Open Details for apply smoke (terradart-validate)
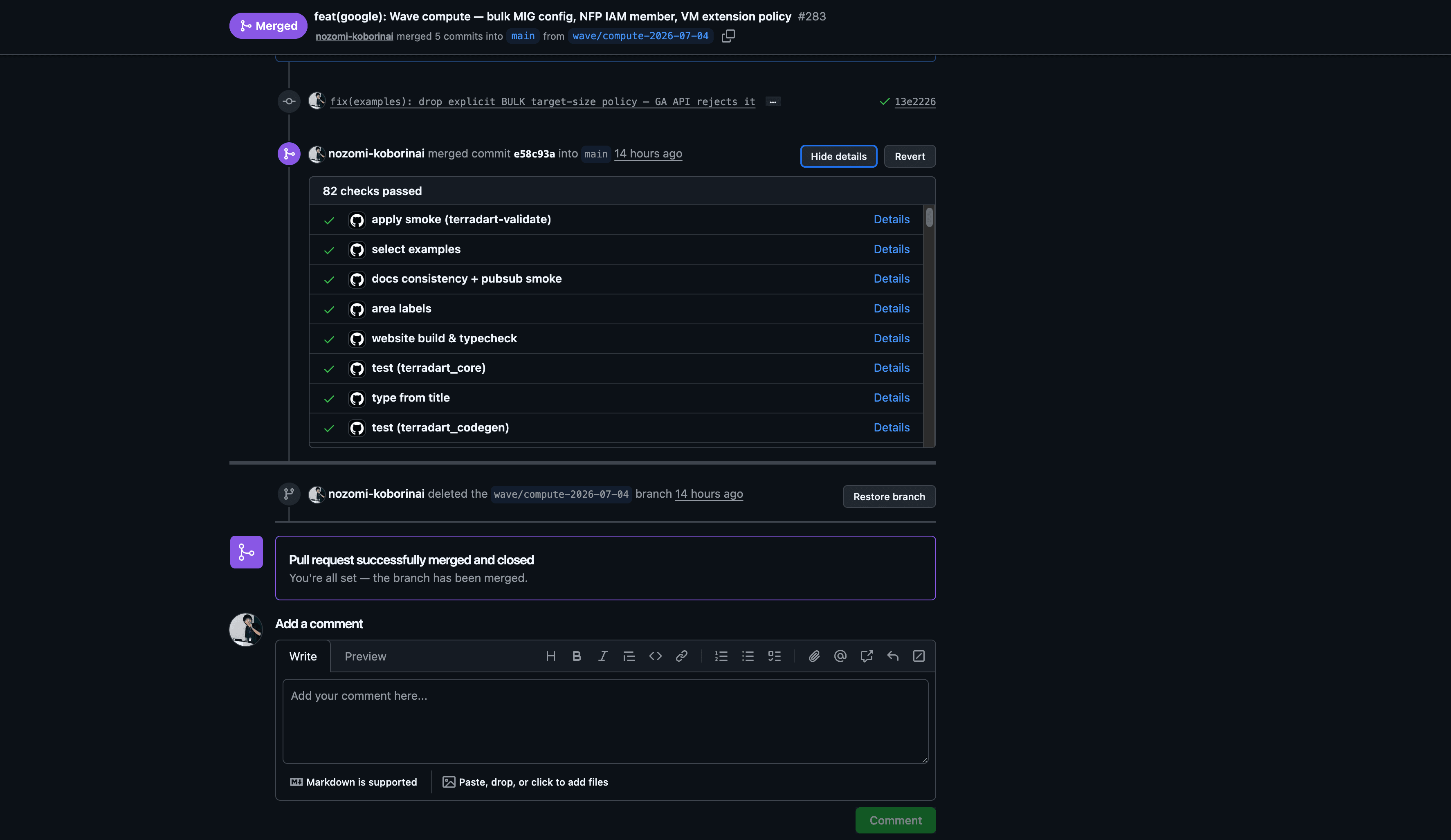1451x840 pixels. tap(891, 219)
